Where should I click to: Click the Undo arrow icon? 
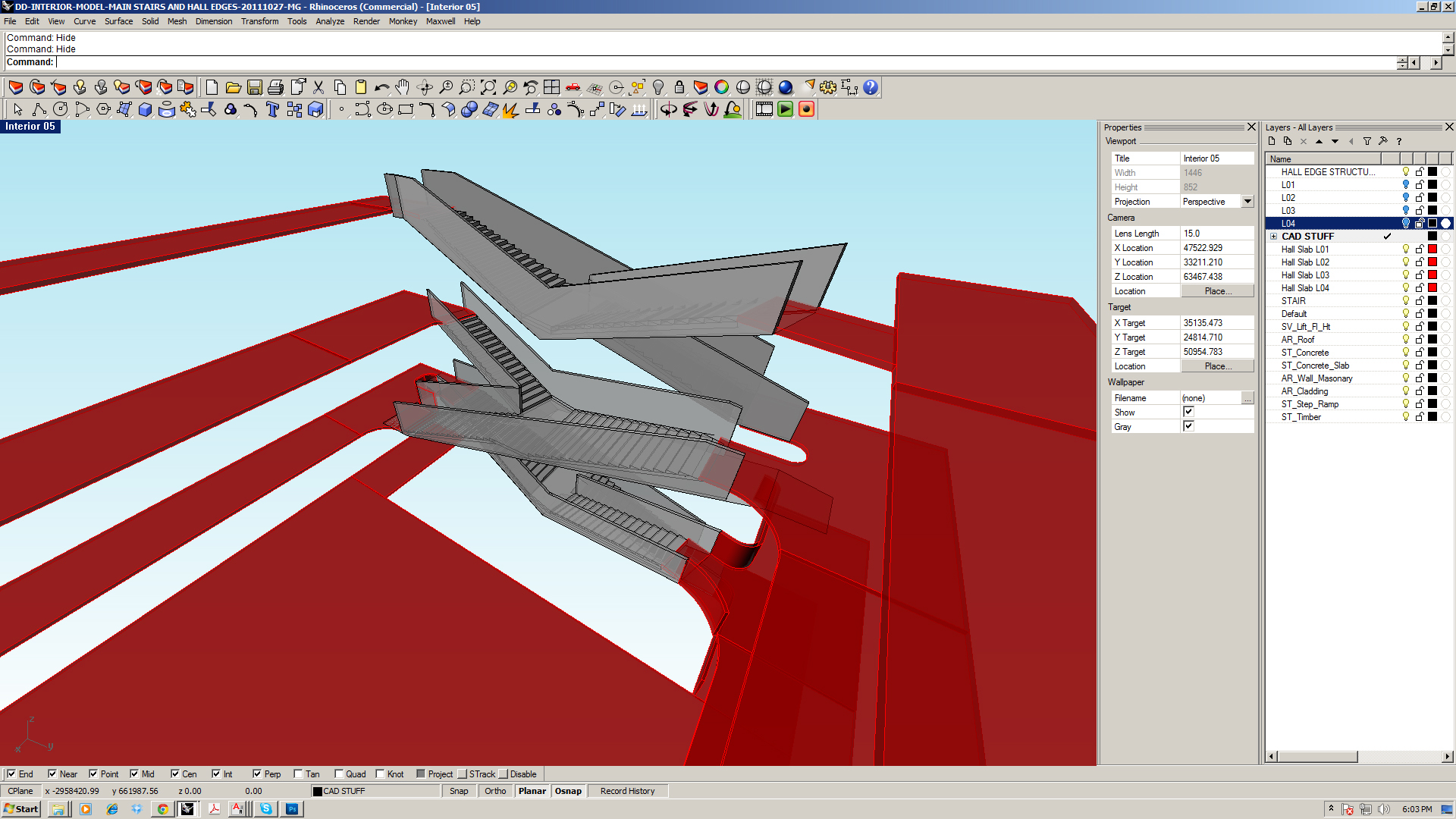point(382,87)
